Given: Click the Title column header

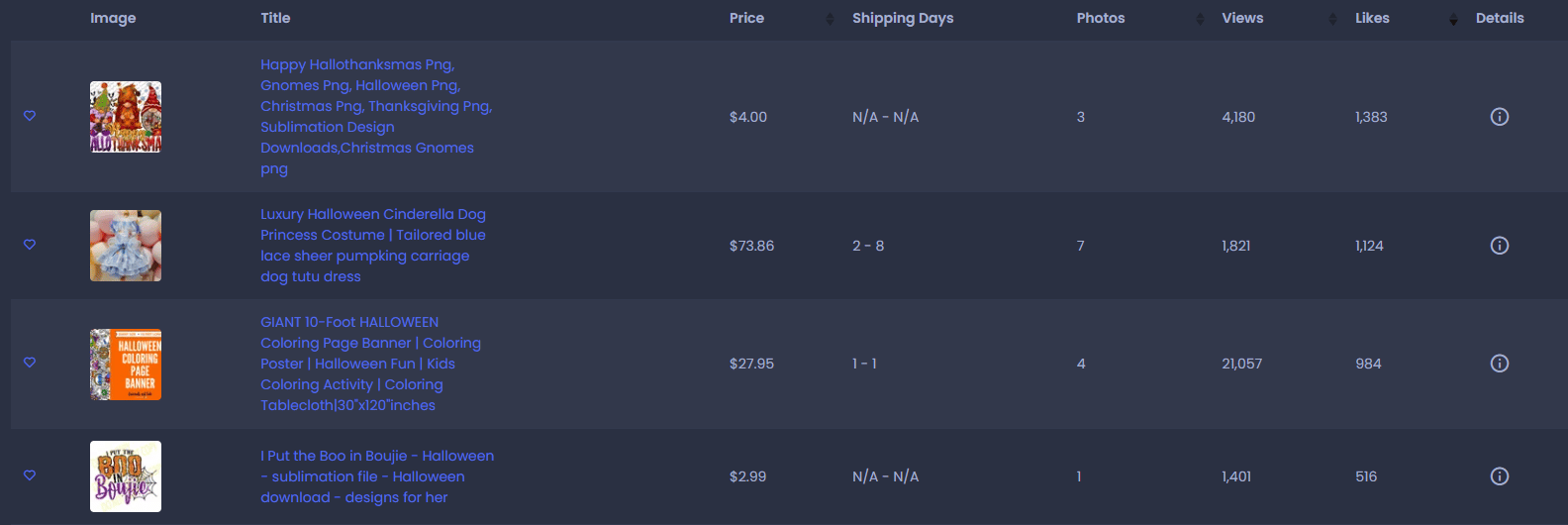Looking at the screenshot, I should [275, 18].
